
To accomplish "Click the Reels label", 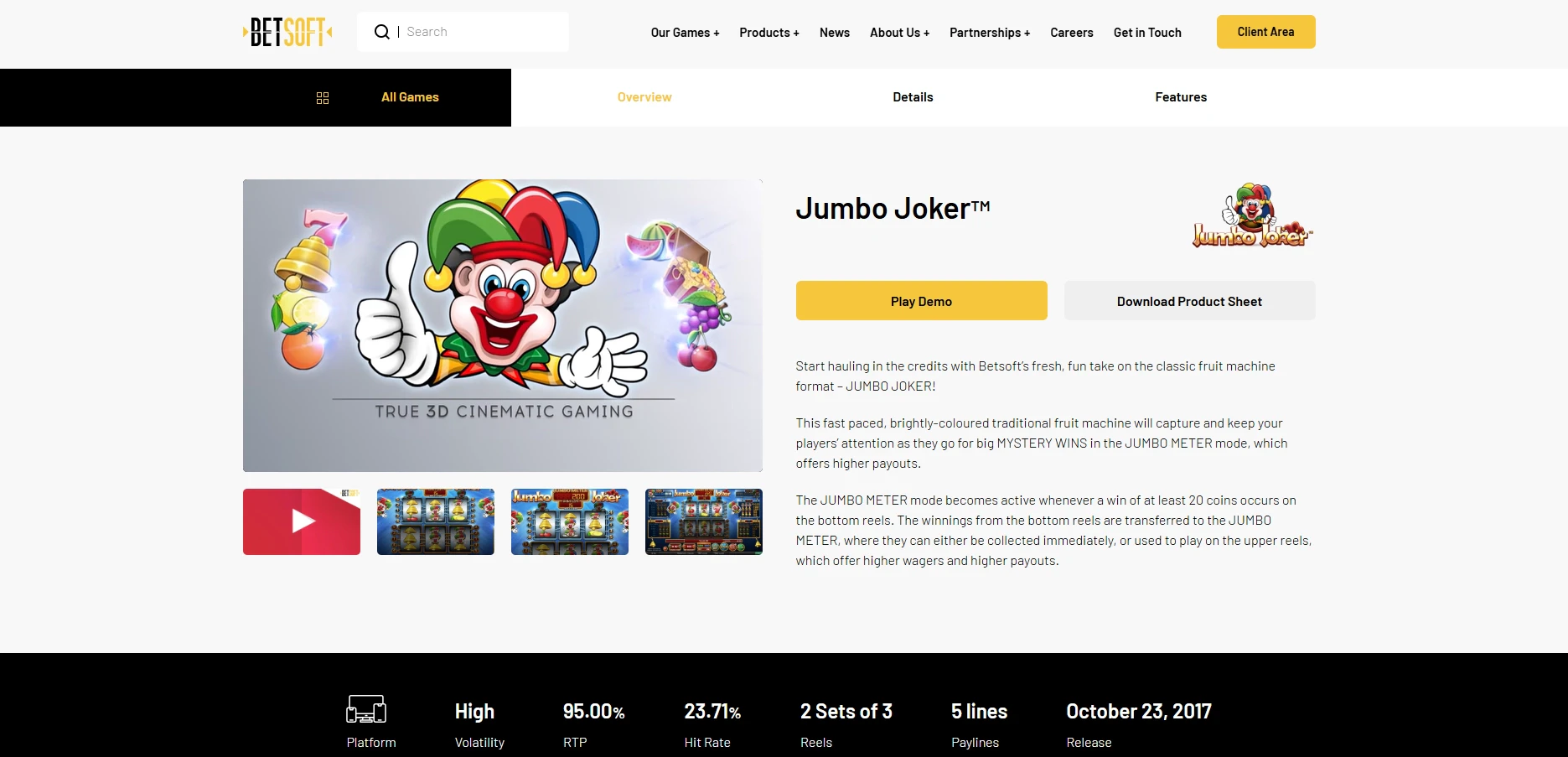I will coord(816,743).
